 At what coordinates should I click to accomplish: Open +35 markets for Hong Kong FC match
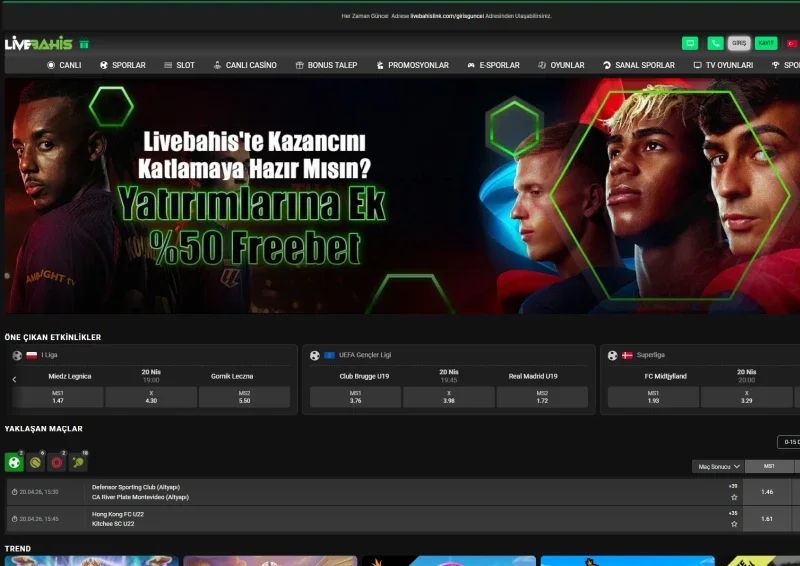pyautogui.click(x=733, y=513)
